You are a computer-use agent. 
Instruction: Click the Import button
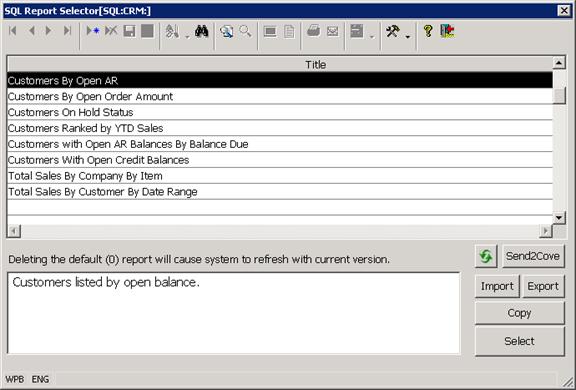497,286
